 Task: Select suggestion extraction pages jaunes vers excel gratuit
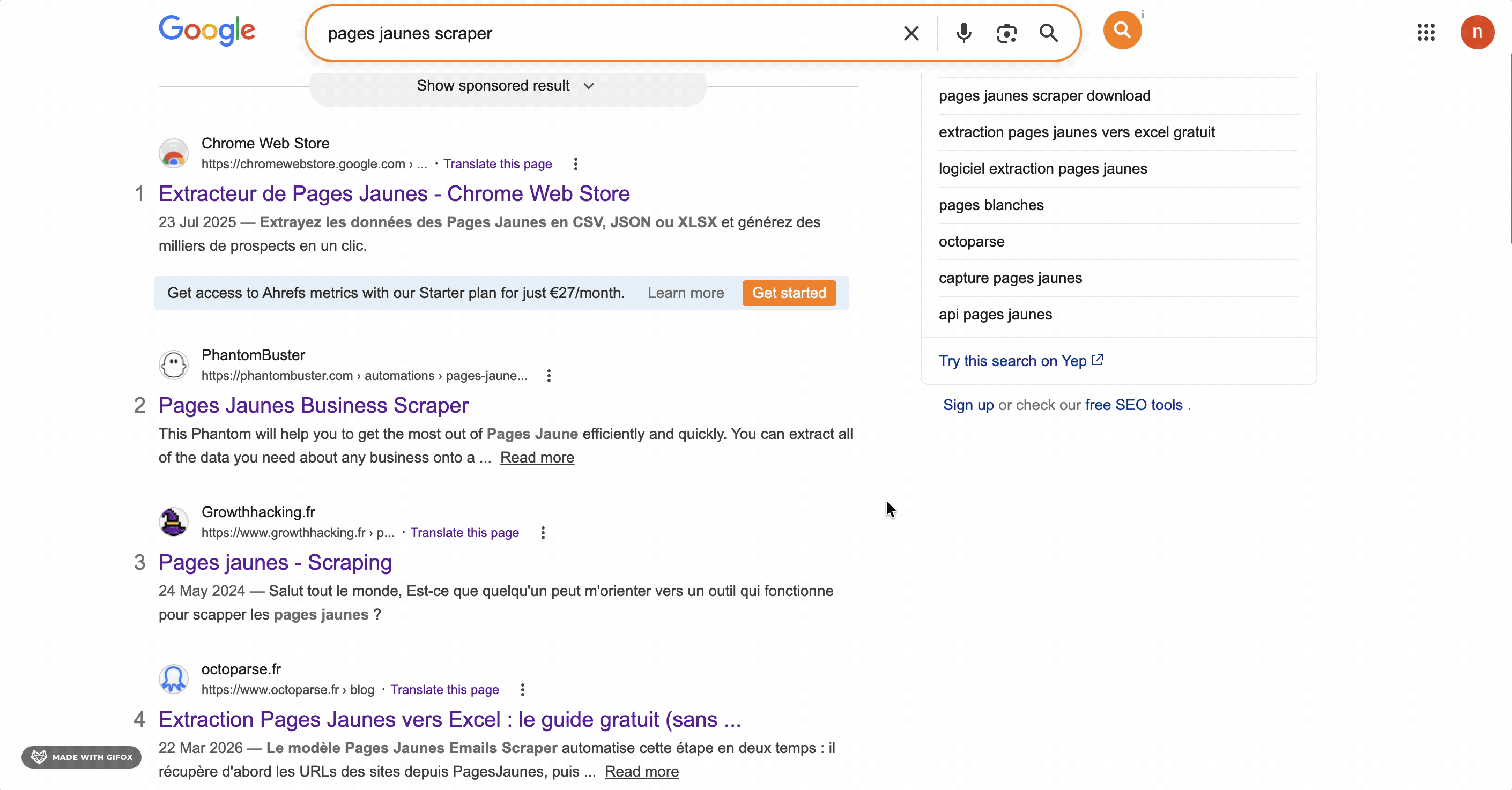[x=1077, y=132]
